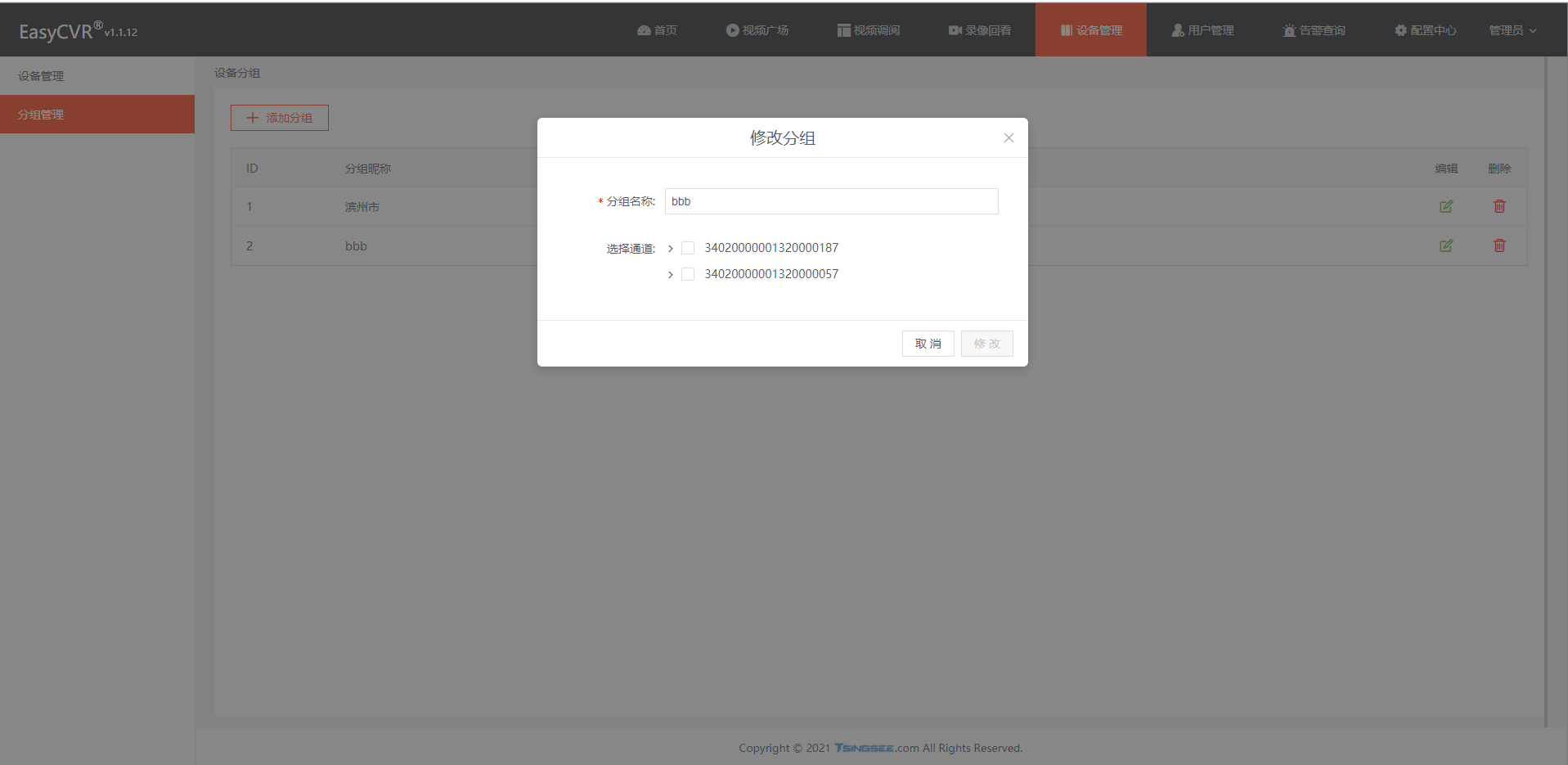Viewport: 1568px width, 765px height.
Task: Select 设备管理 in the left sidebar
Action: point(41,76)
